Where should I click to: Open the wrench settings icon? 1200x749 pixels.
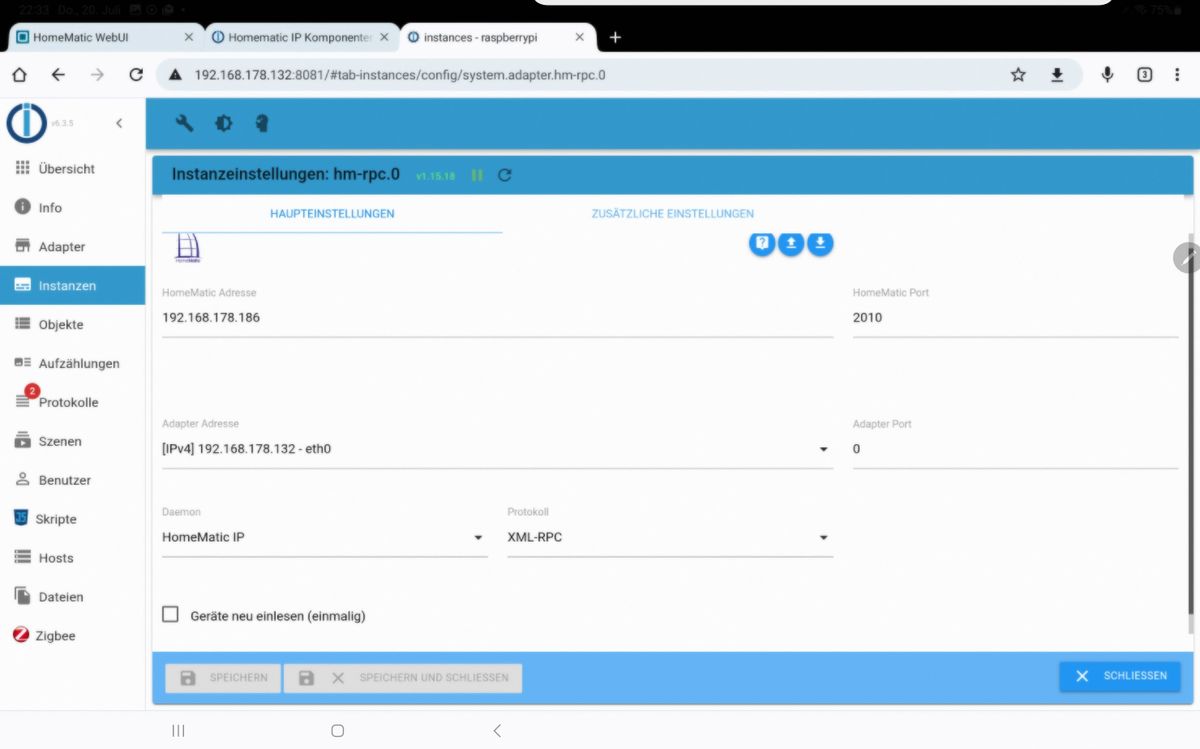point(184,124)
